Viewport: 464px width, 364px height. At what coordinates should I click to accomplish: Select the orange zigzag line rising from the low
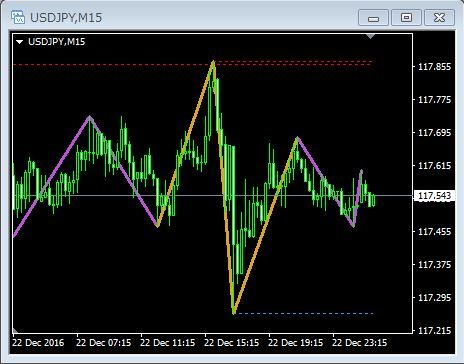[x=265, y=227]
